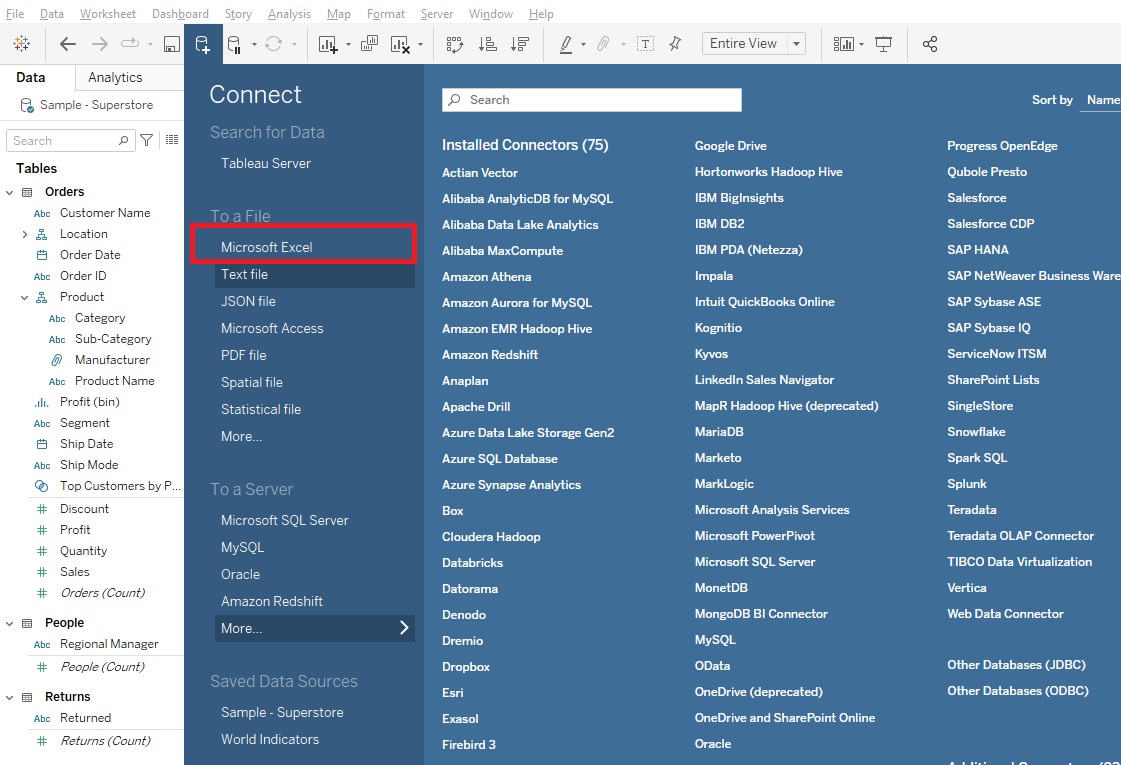Click the New Worksheet icon
The image size is (1121, 765).
(328, 44)
